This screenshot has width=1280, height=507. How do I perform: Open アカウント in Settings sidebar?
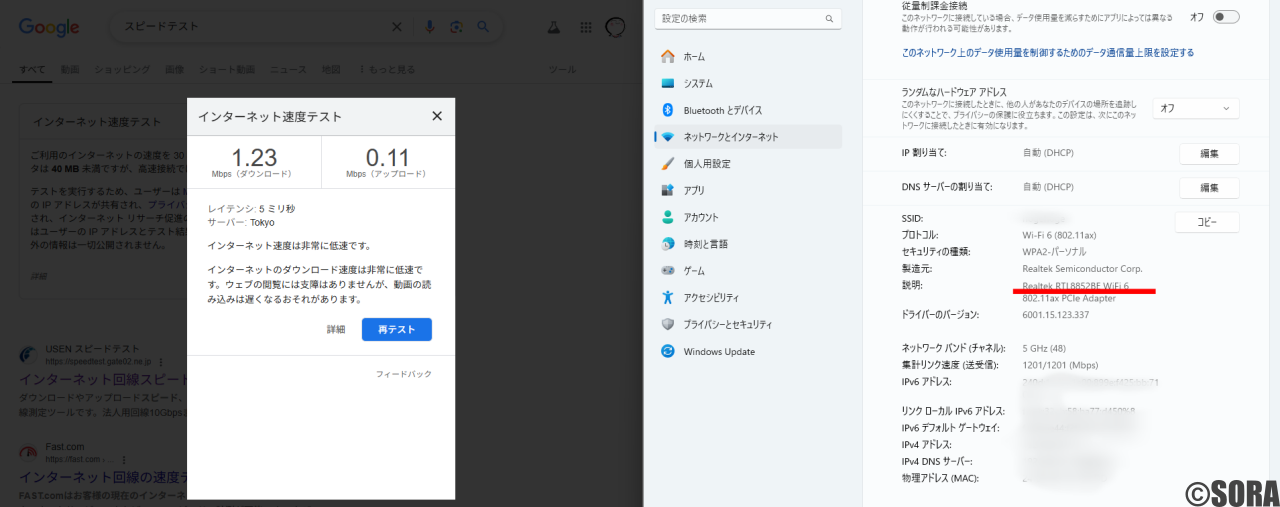pos(748,217)
